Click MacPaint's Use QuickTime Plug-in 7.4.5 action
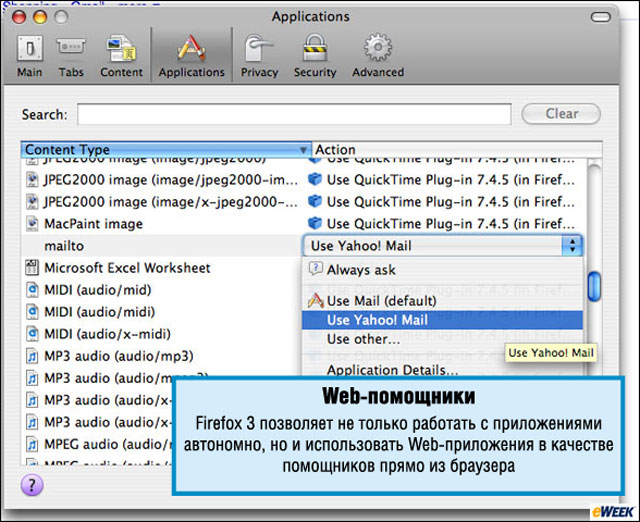This screenshot has width=640, height=522. click(451, 224)
